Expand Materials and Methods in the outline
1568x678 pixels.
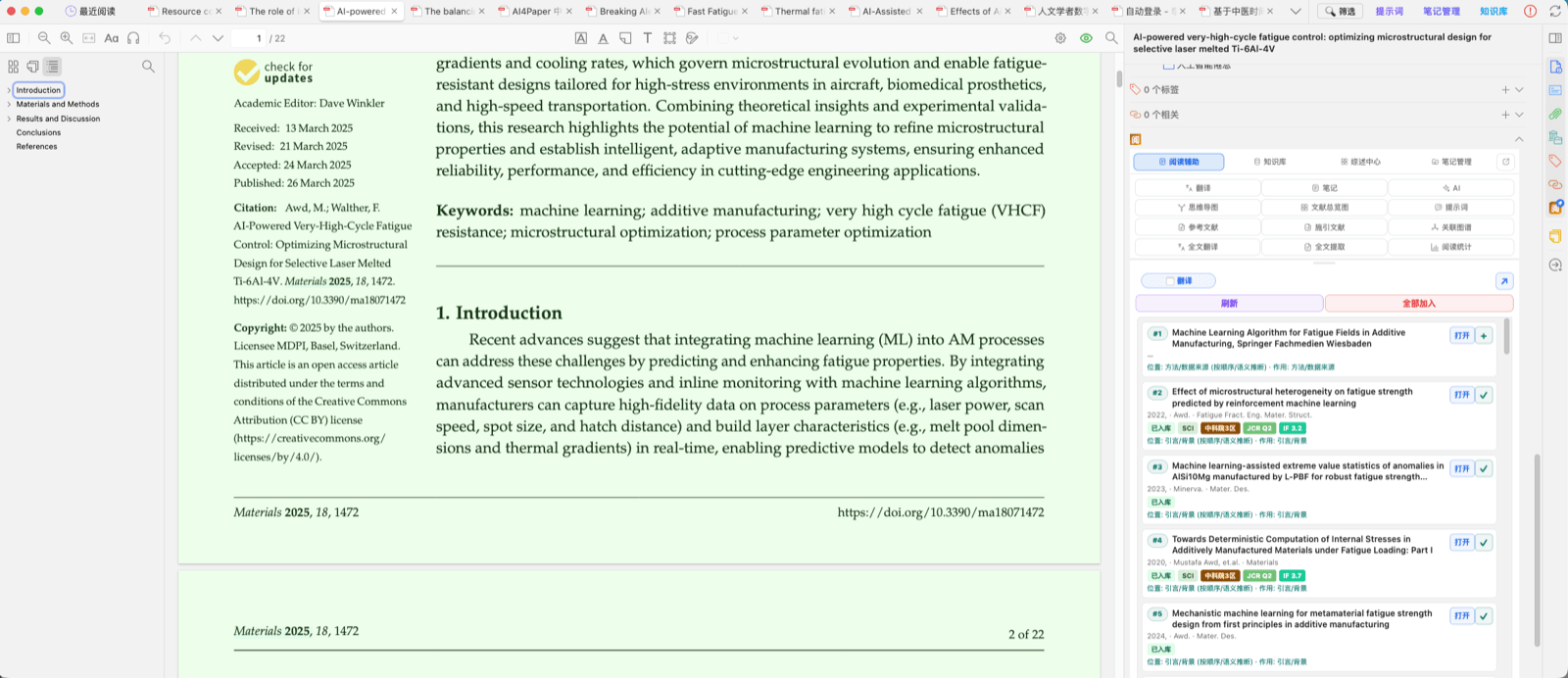10,104
